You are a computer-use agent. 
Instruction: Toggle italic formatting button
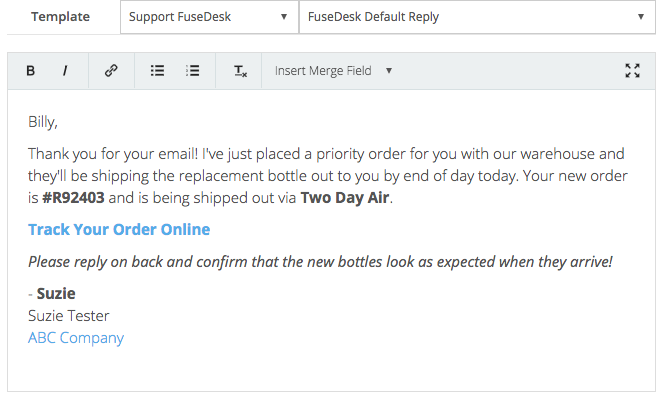(65, 71)
